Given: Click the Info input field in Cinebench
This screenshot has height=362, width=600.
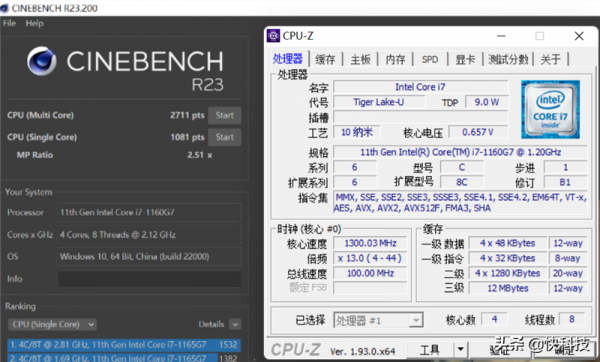Looking at the screenshot, I should tap(150, 279).
